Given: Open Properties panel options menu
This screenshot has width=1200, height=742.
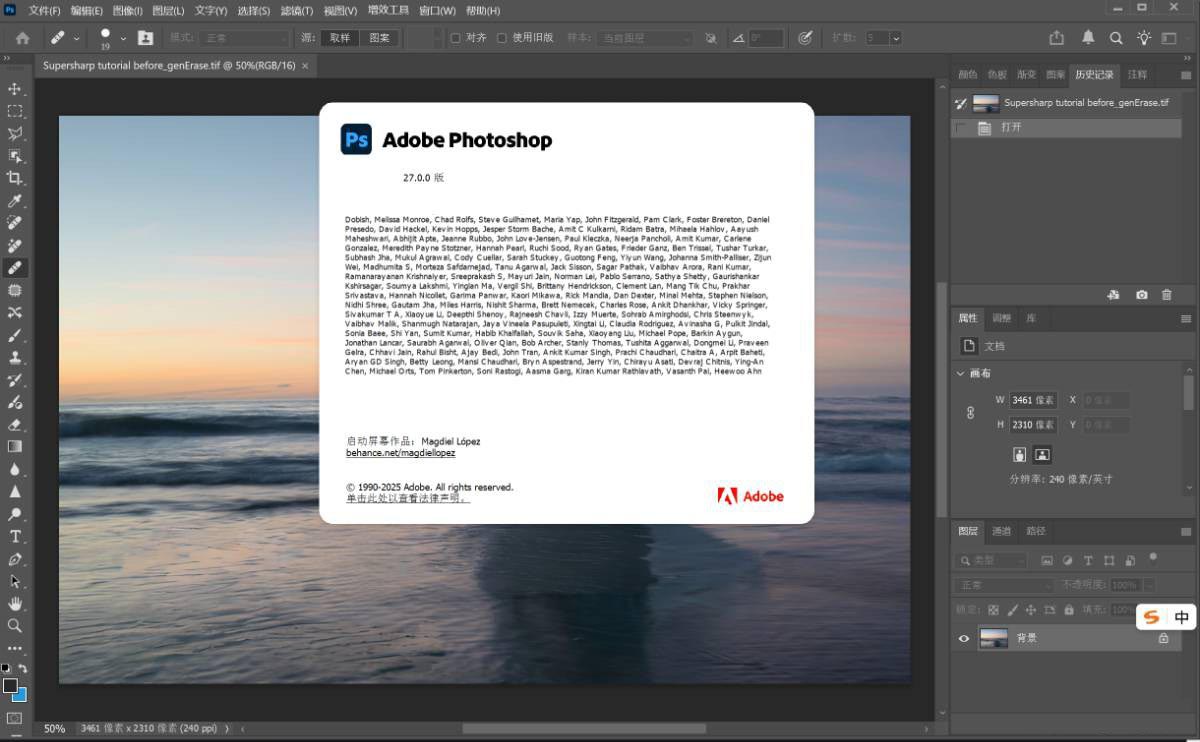Looking at the screenshot, I should click(x=1187, y=319).
